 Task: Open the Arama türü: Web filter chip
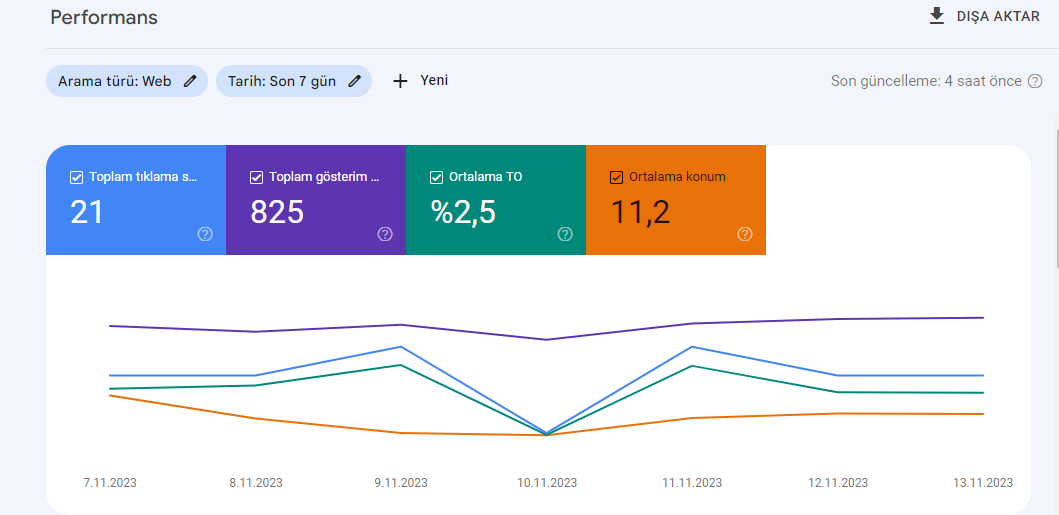[x=127, y=82]
